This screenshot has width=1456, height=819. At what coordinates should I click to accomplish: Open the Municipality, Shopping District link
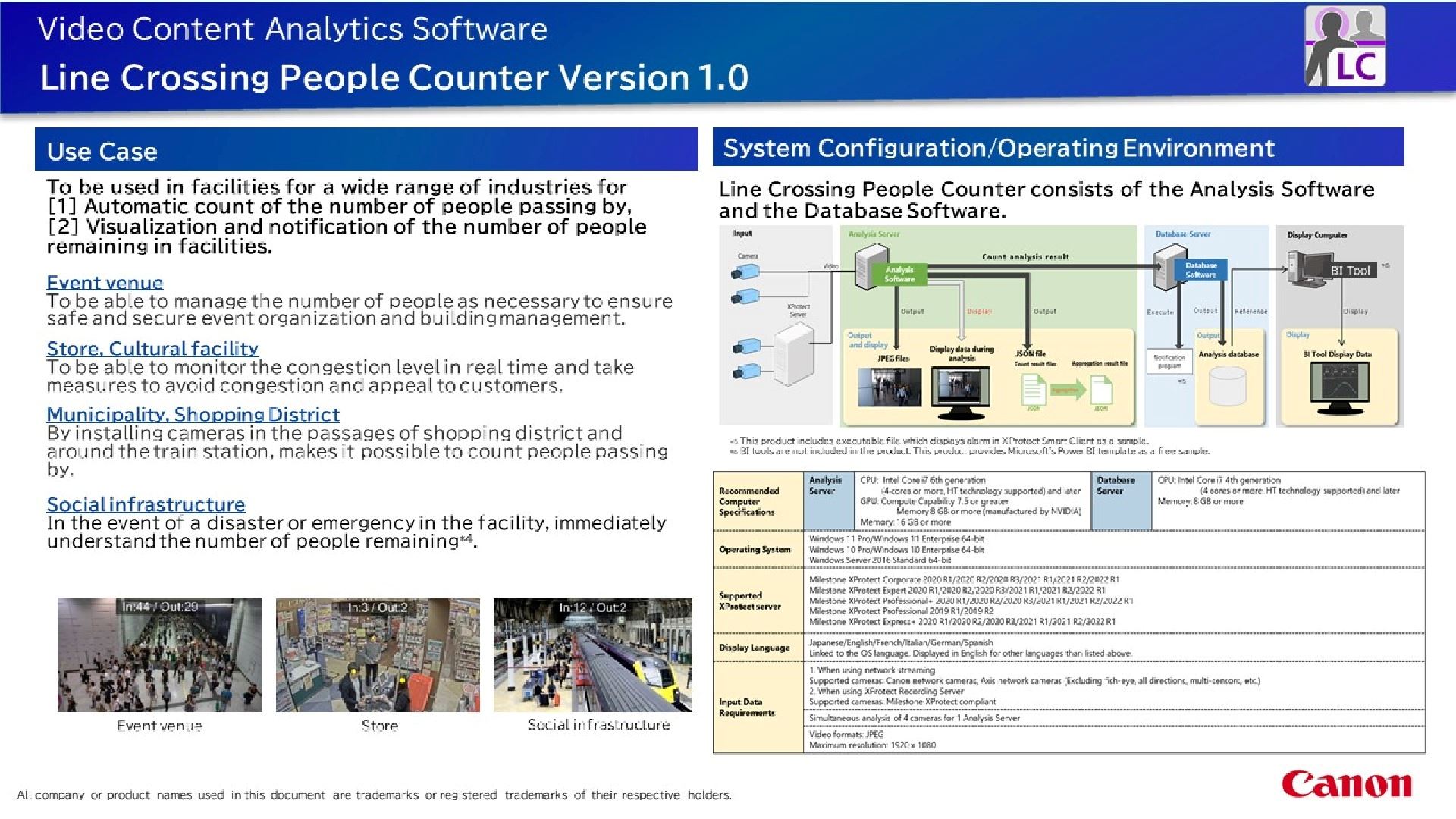[193, 415]
